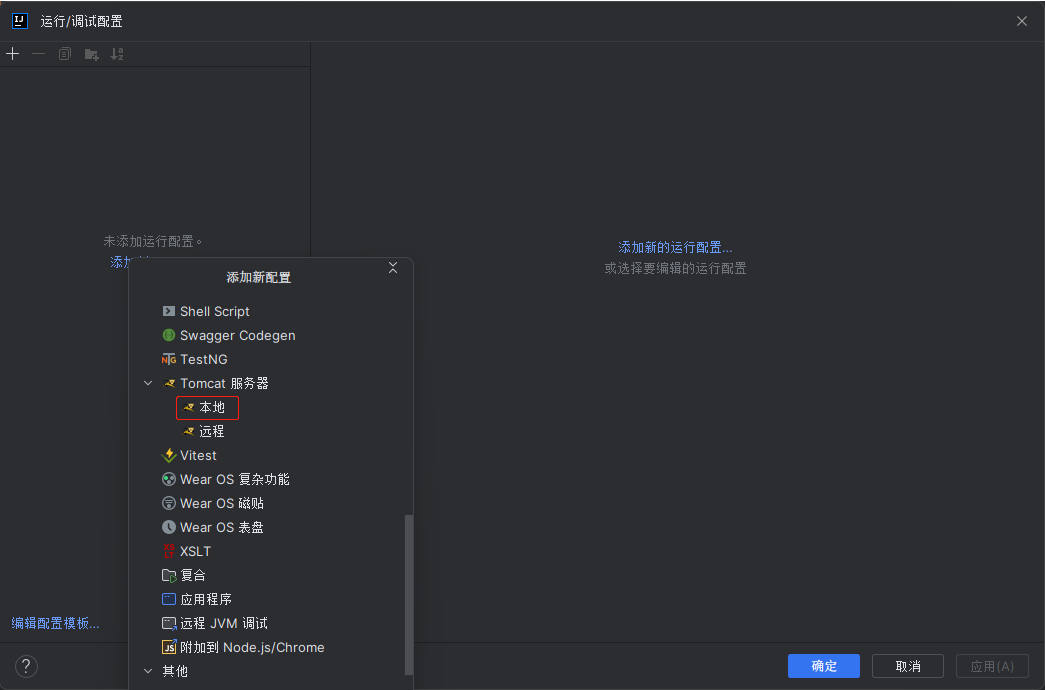Open 编辑配置模板... link

55,623
